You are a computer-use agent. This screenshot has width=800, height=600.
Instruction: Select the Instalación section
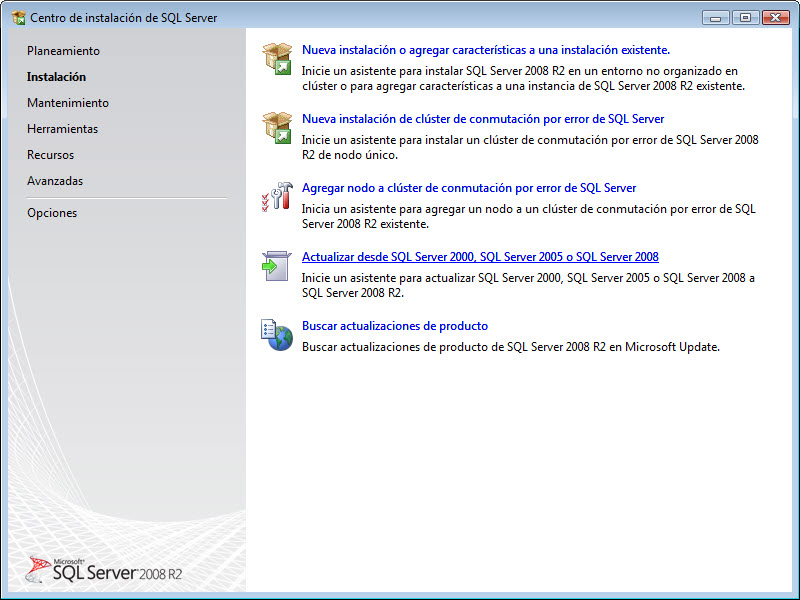click(x=57, y=77)
